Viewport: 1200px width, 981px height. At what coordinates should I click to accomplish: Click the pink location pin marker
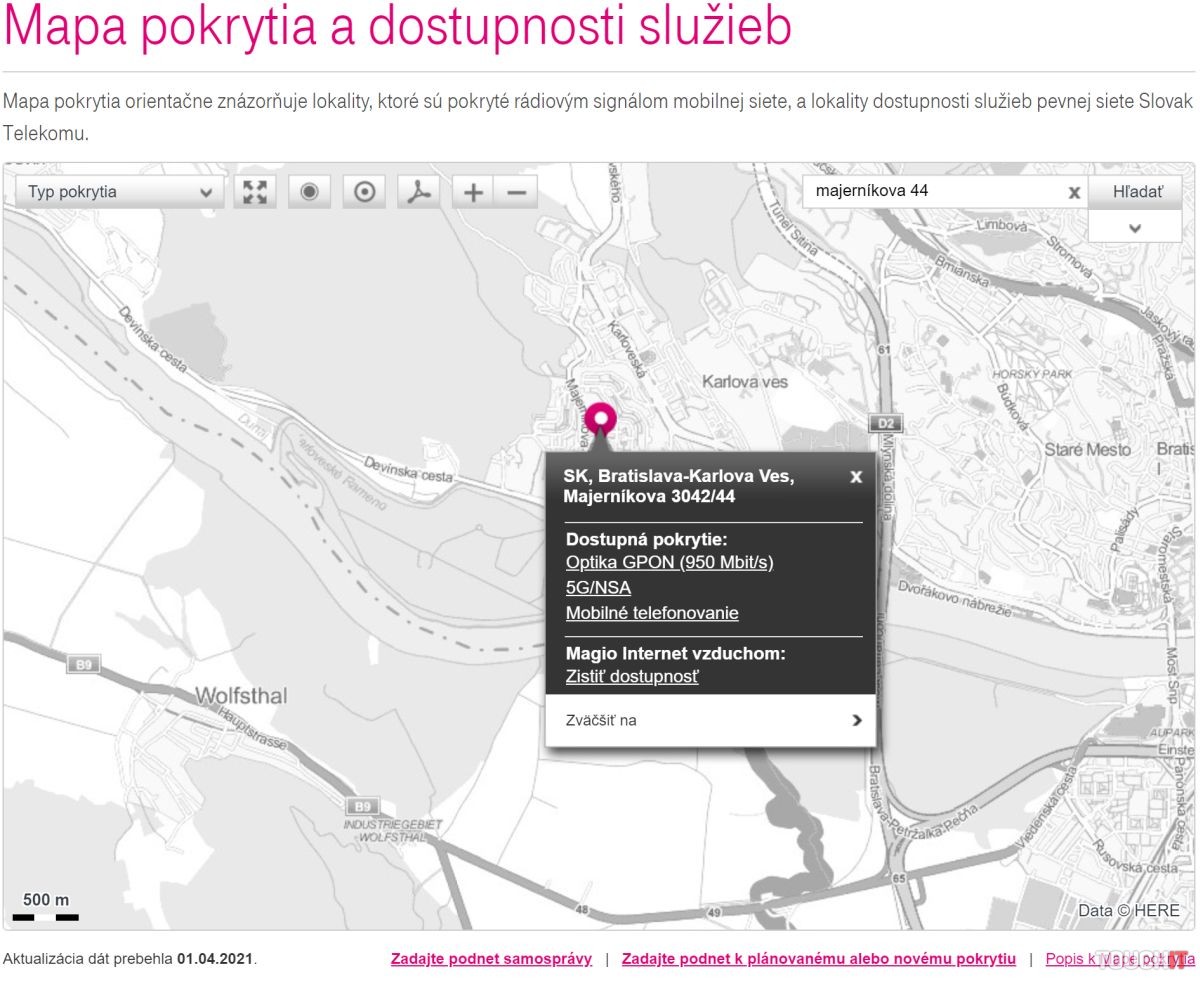tap(600, 420)
